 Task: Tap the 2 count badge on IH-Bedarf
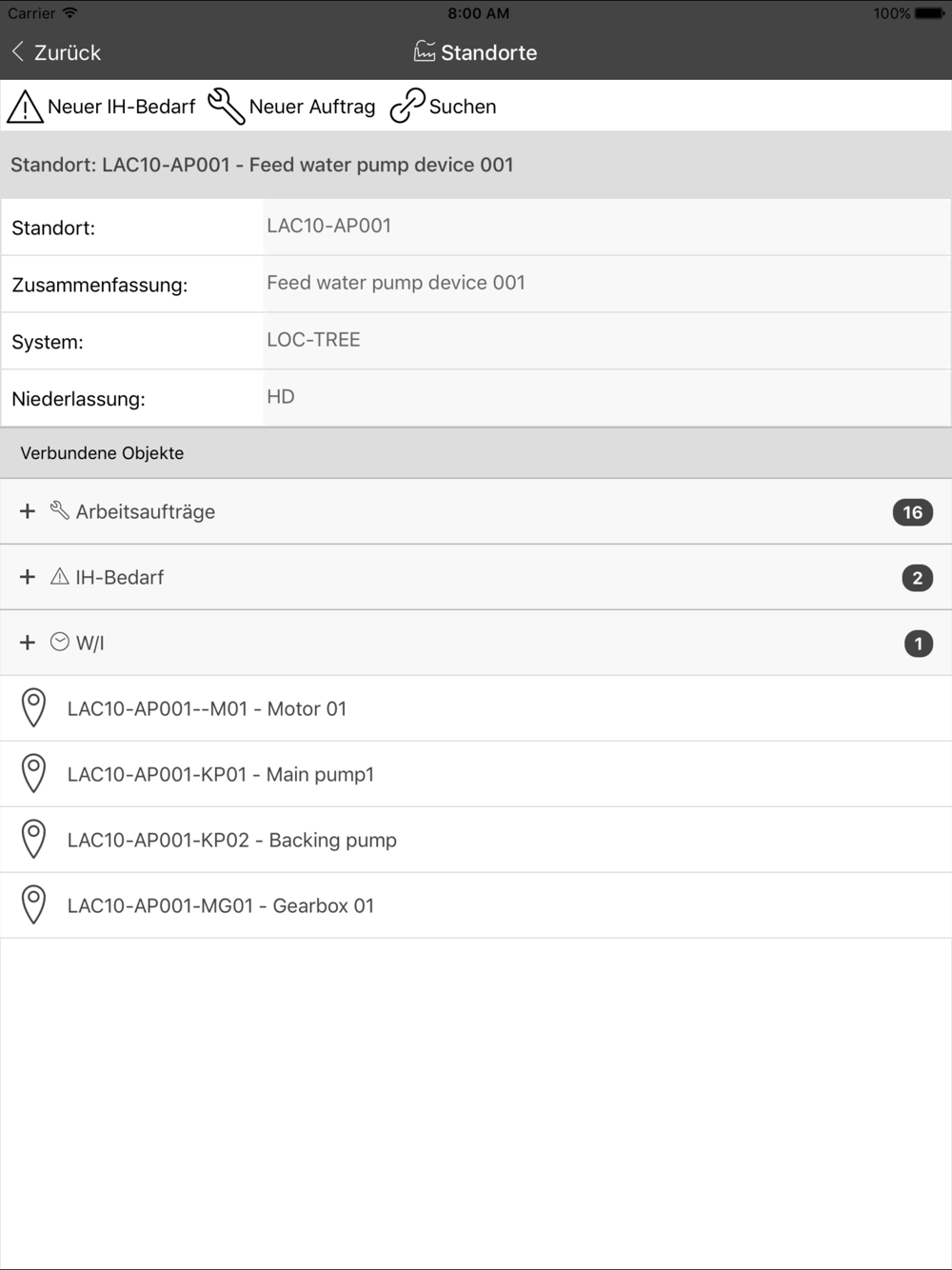click(917, 578)
